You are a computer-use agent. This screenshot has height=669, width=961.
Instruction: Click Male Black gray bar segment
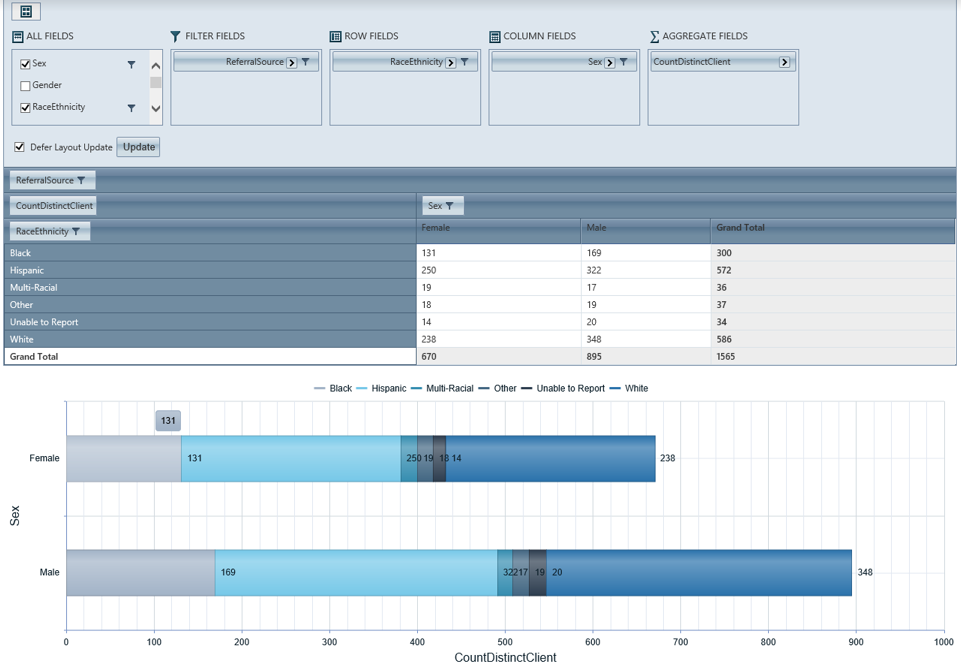point(141,572)
